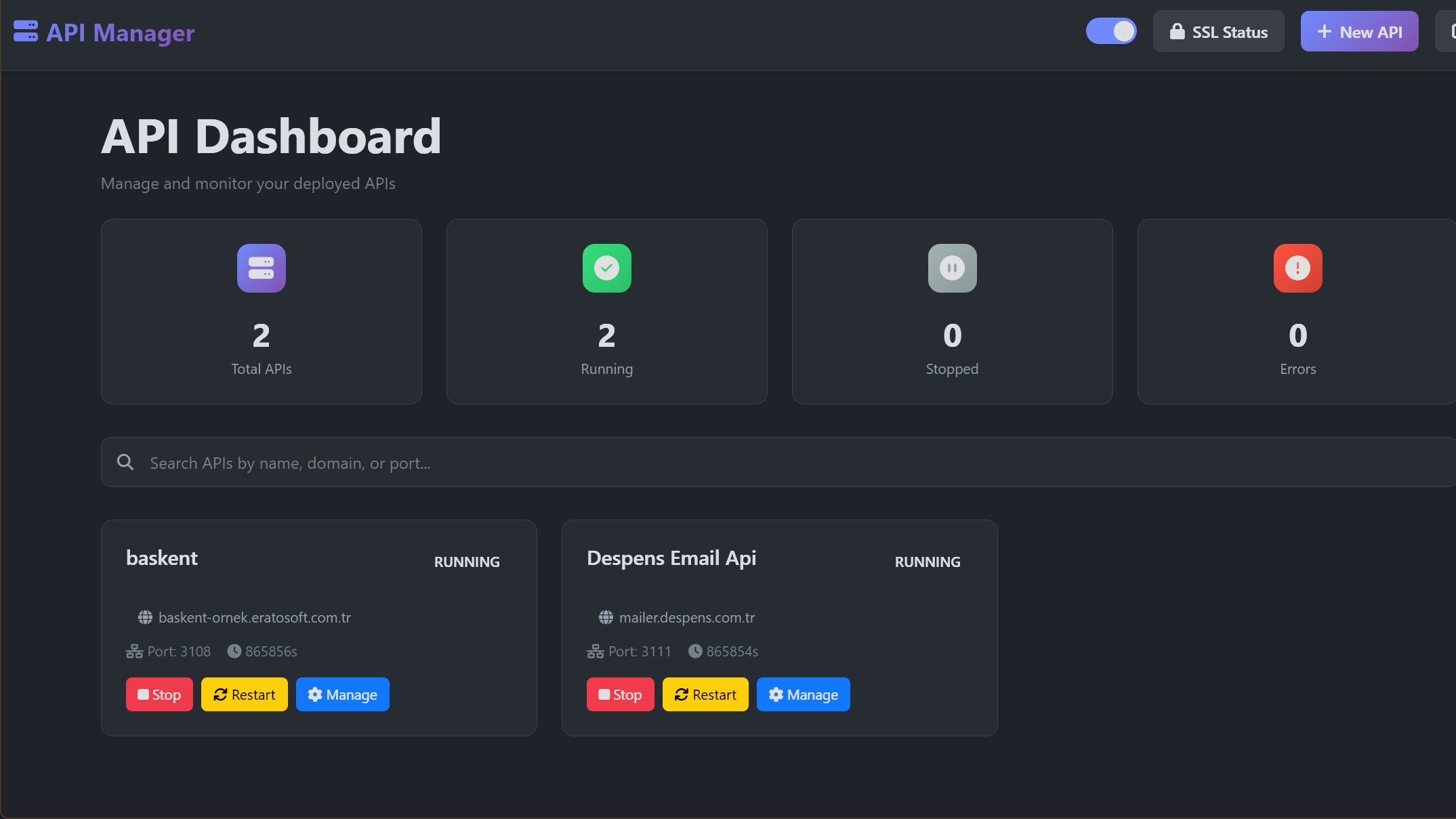Image resolution: width=1456 pixels, height=819 pixels.
Task: Create a New API
Action: [1359, 30]
